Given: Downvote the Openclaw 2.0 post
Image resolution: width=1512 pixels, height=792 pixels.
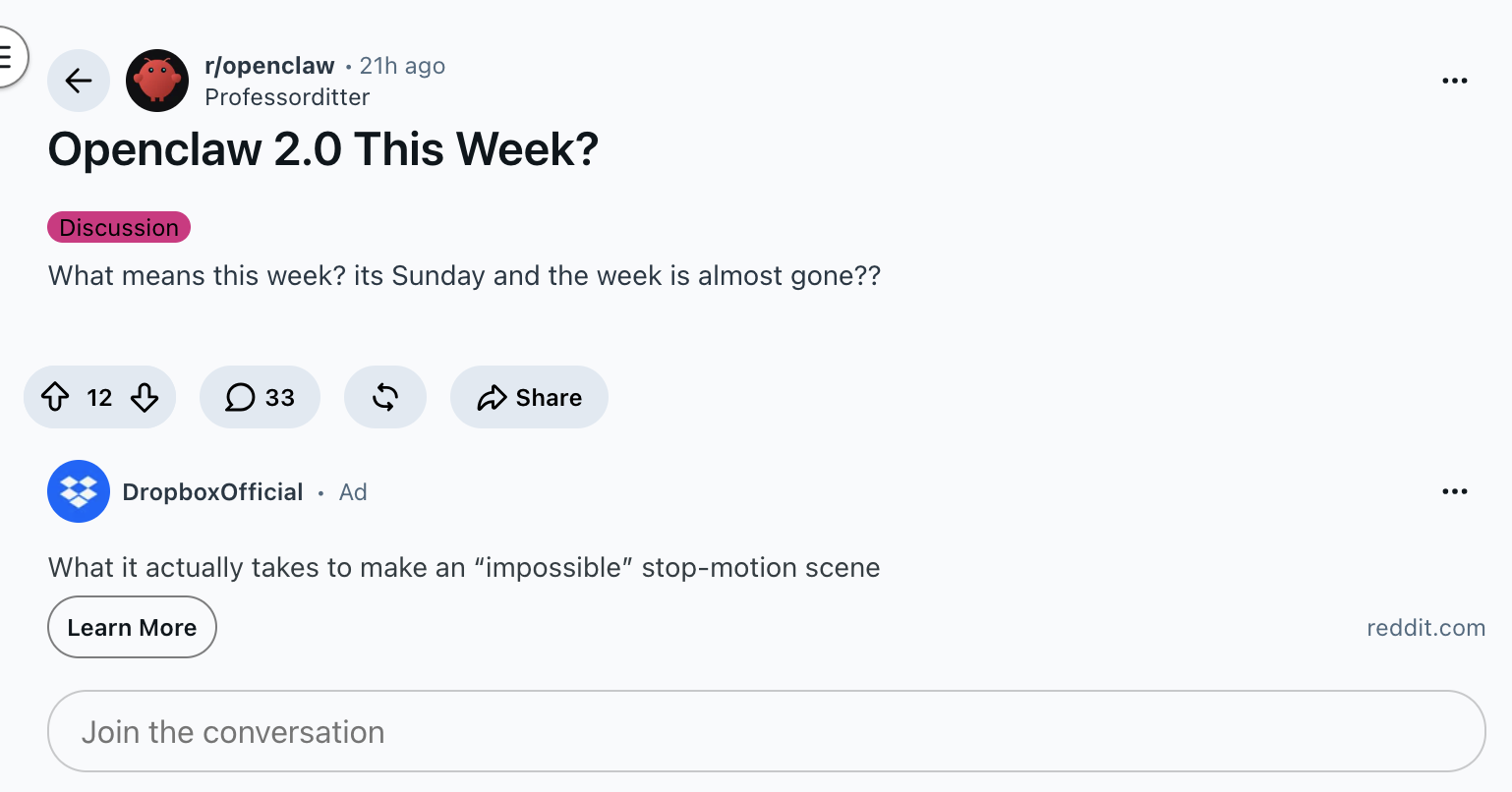Looking at the screenshot, I should pyautogui.click(x=145, y=397).
